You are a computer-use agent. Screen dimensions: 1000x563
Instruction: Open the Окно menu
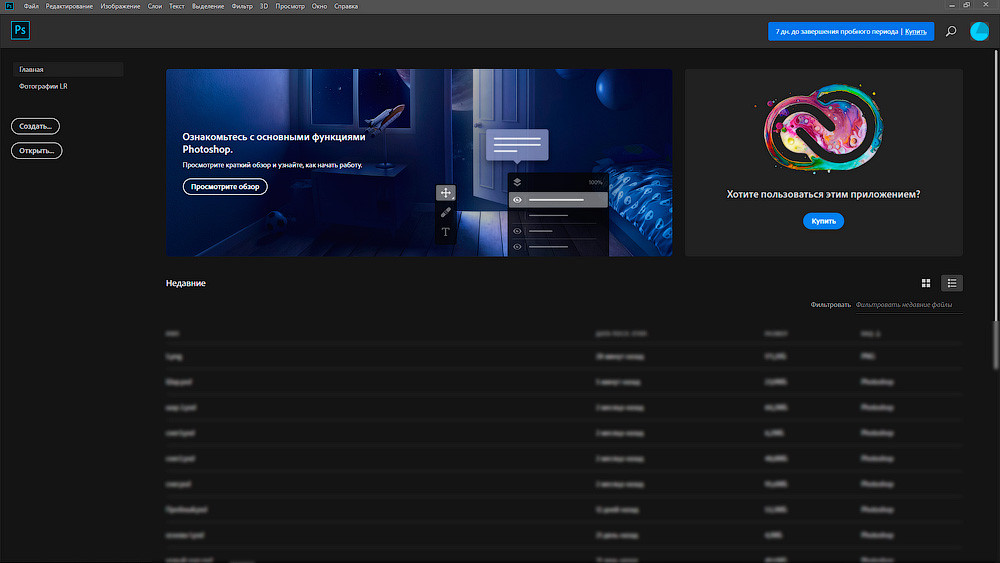tap(319, 6)
